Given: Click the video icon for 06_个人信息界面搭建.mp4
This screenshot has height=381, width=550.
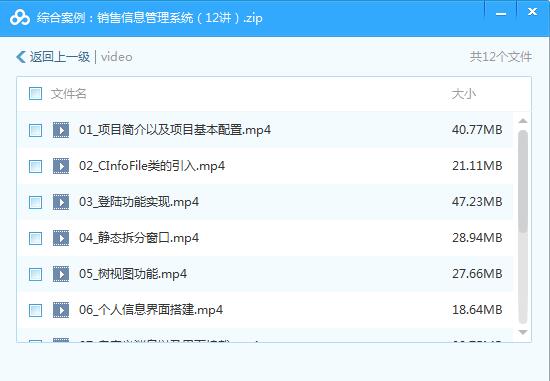Looking at the screenshot, I should pyautogui.click(x=61, y=310).
